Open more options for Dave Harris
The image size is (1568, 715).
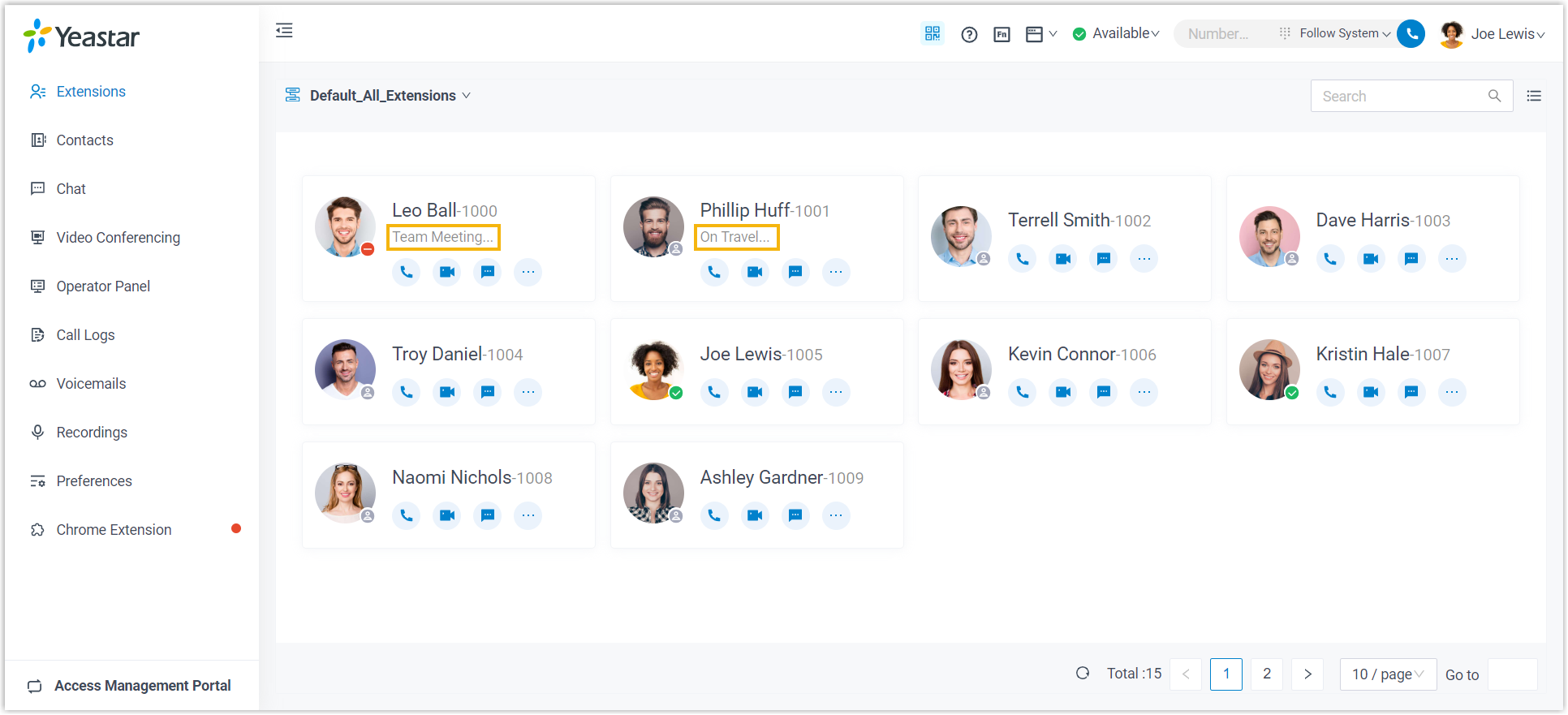1451,259
